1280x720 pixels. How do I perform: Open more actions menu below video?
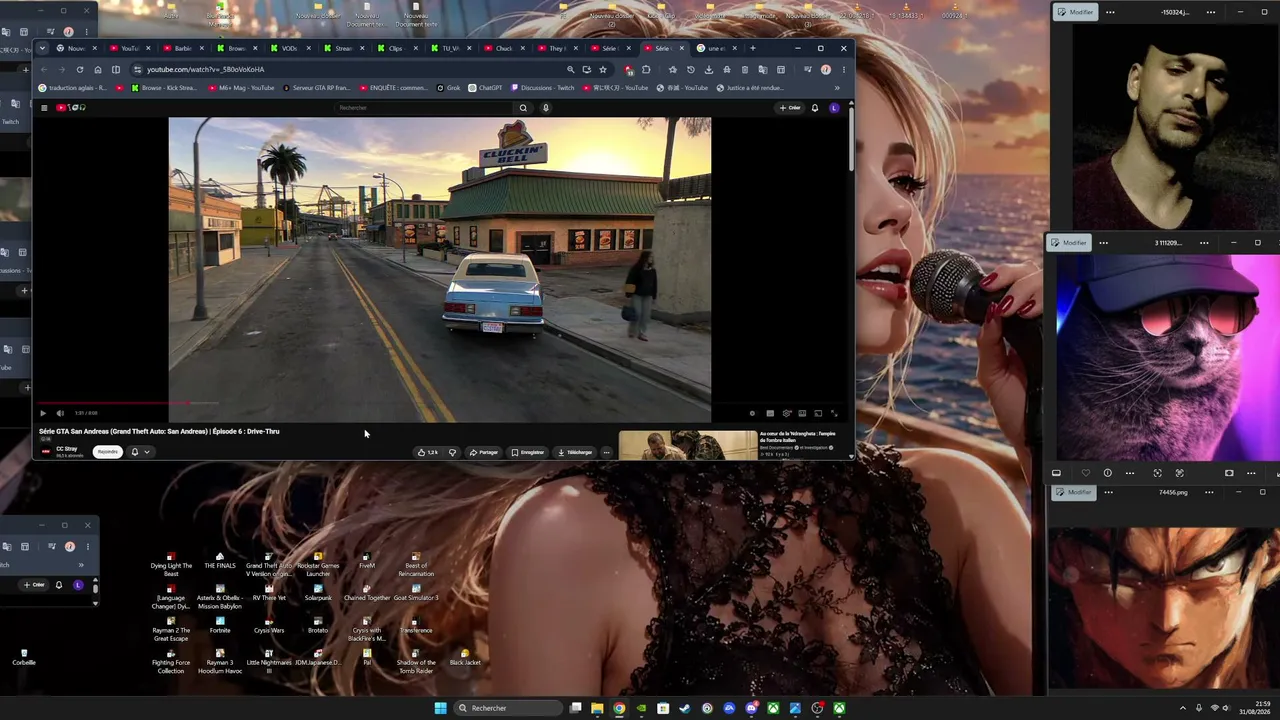[606, 452]
